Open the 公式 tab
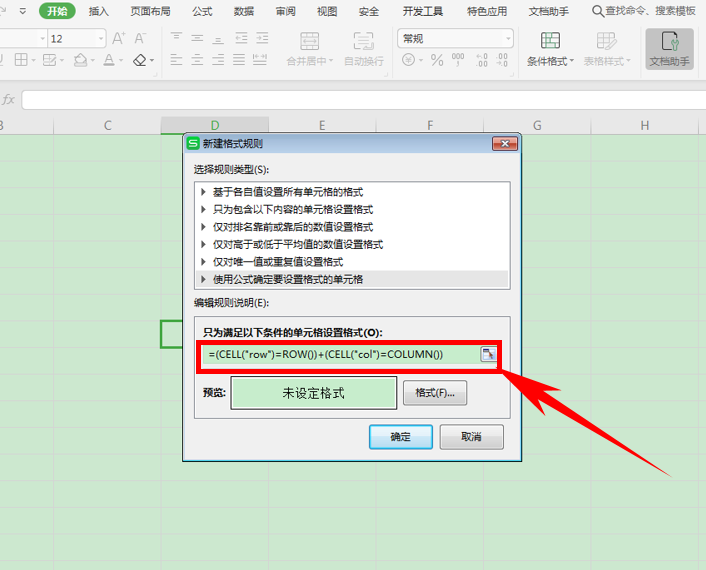 [202, 11]
